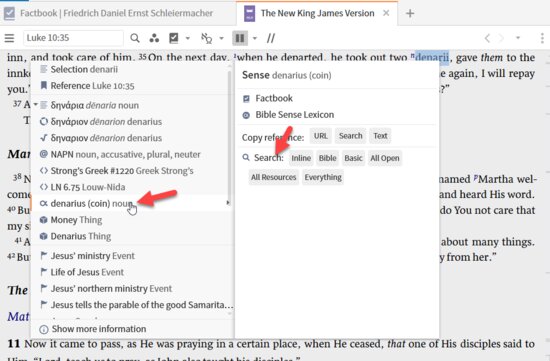Click the code brackets icon beside Strong's Greek

coord(43,171)
